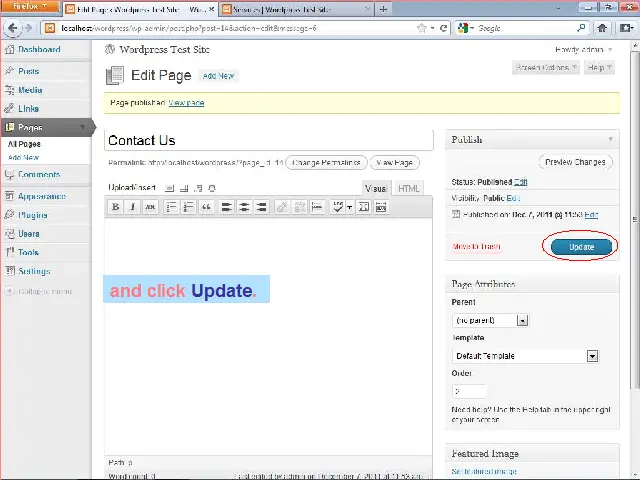This screenshot has width=640, height=480.
Task: Click Add New under Pages submenu
Action: pos(23,158)
